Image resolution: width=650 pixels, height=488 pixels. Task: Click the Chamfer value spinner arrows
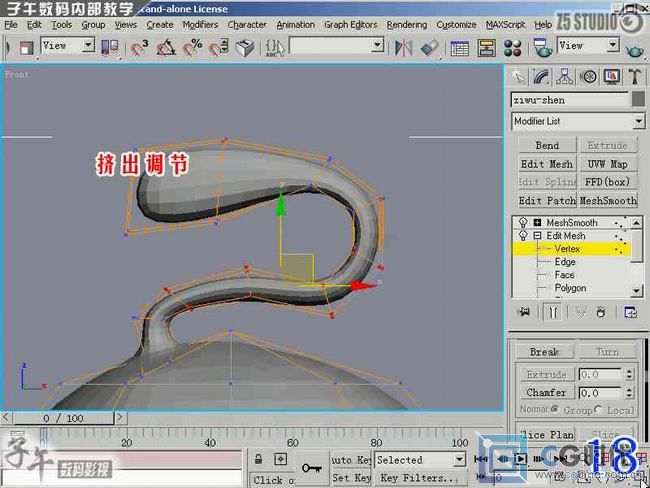[629, 392]
